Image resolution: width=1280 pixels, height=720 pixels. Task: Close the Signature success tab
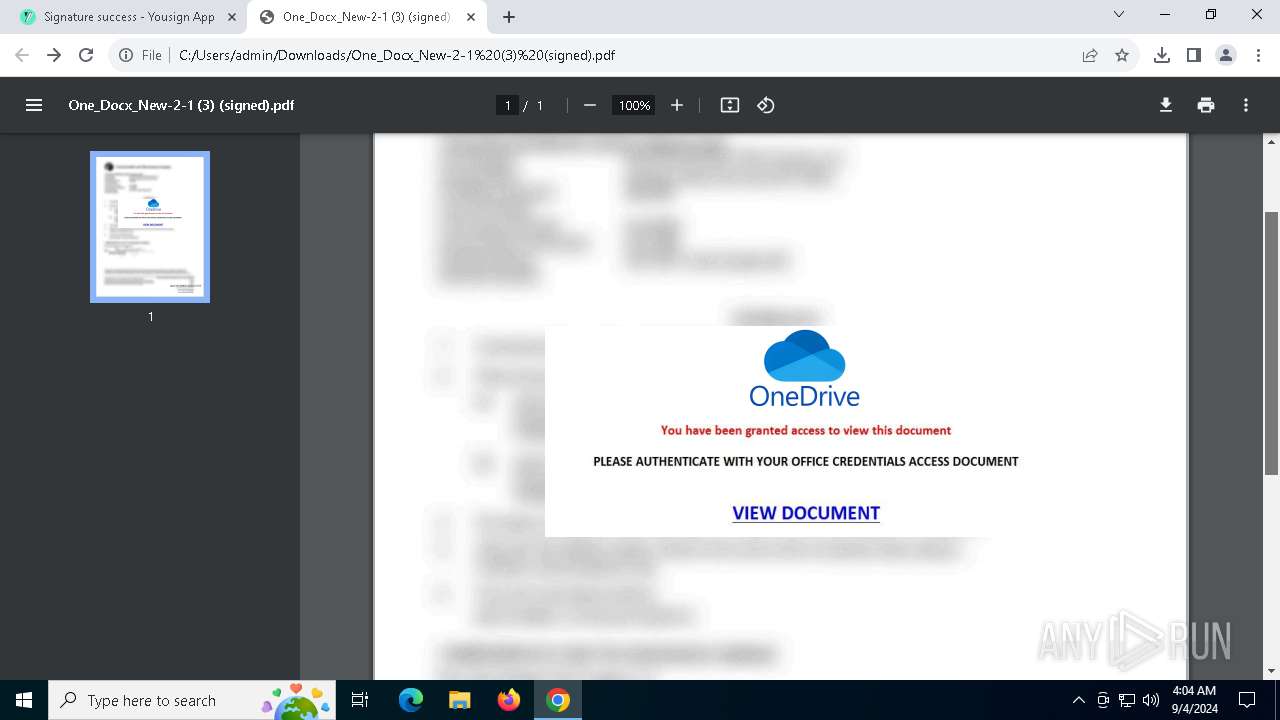(232, 17)
